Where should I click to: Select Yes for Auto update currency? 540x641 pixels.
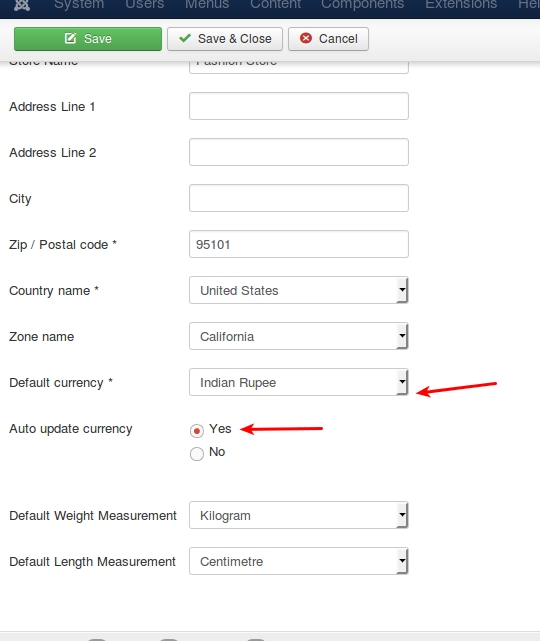click(197, 430)
